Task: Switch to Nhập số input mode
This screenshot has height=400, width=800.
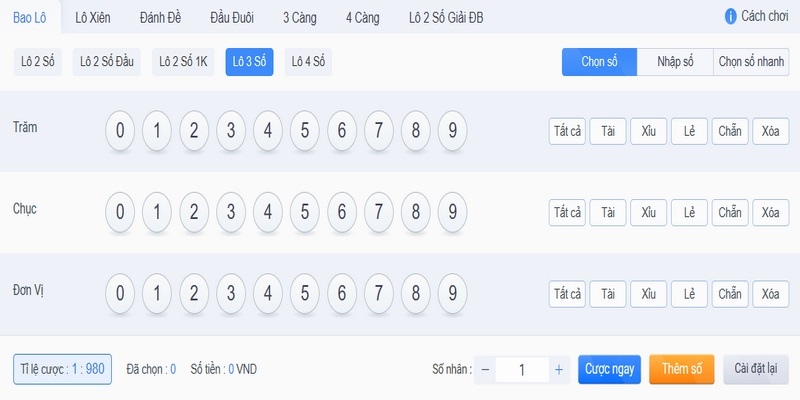Action: coord(675,62)
